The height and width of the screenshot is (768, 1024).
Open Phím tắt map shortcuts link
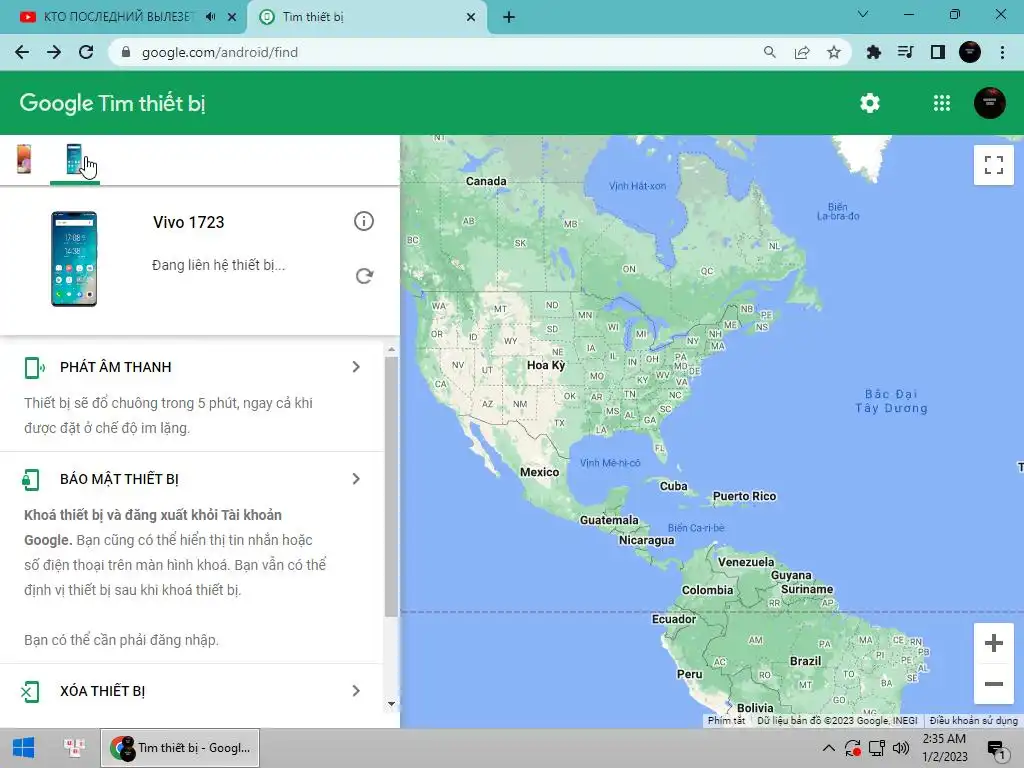(x=726, y=720)
